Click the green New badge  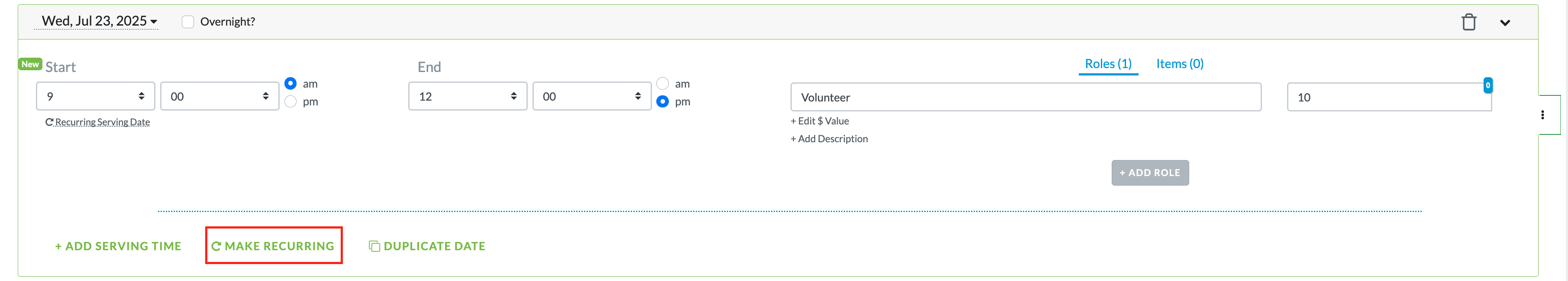click(30, 64)
